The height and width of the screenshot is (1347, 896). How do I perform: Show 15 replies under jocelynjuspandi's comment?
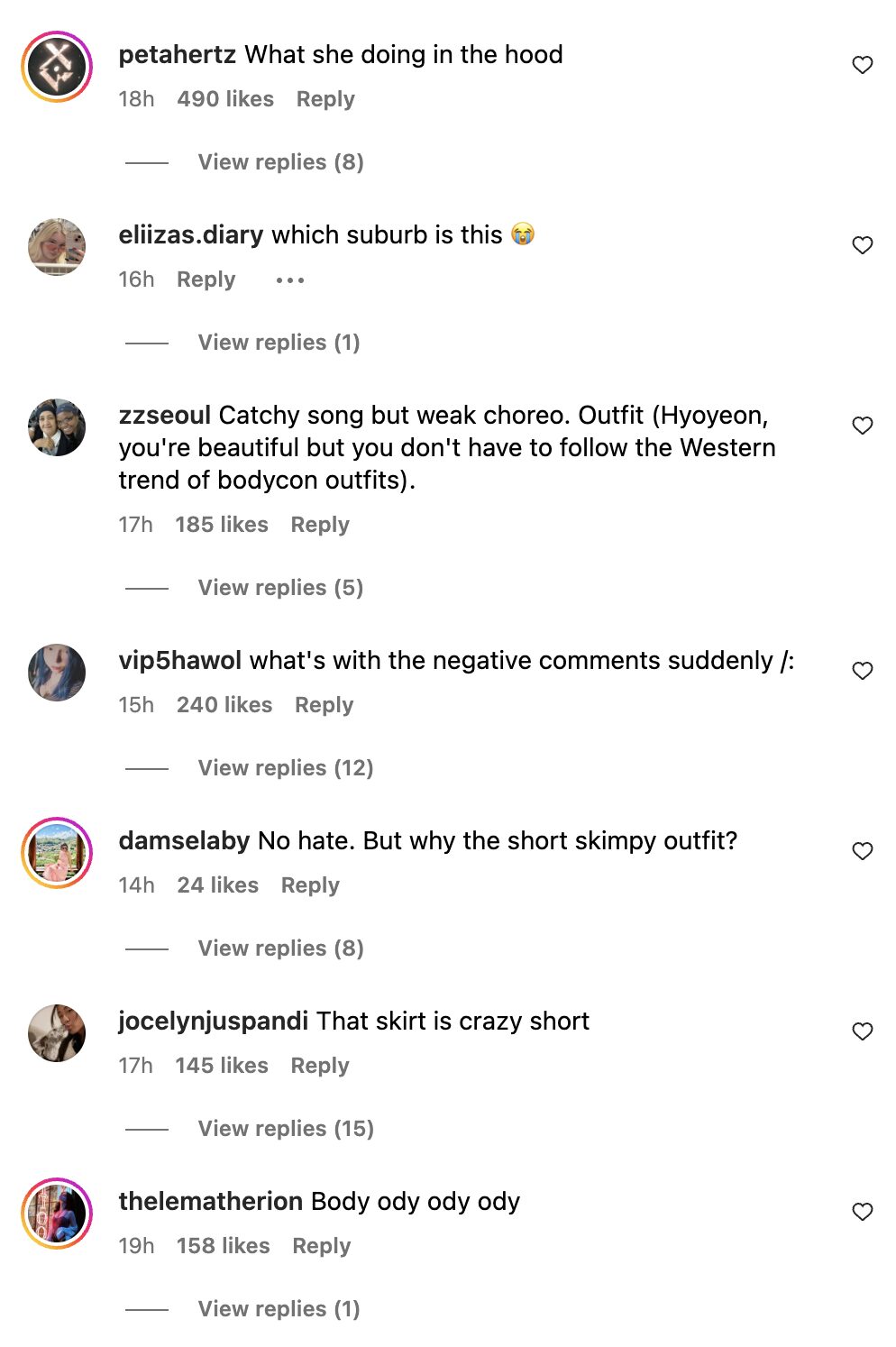(285, 1129)
